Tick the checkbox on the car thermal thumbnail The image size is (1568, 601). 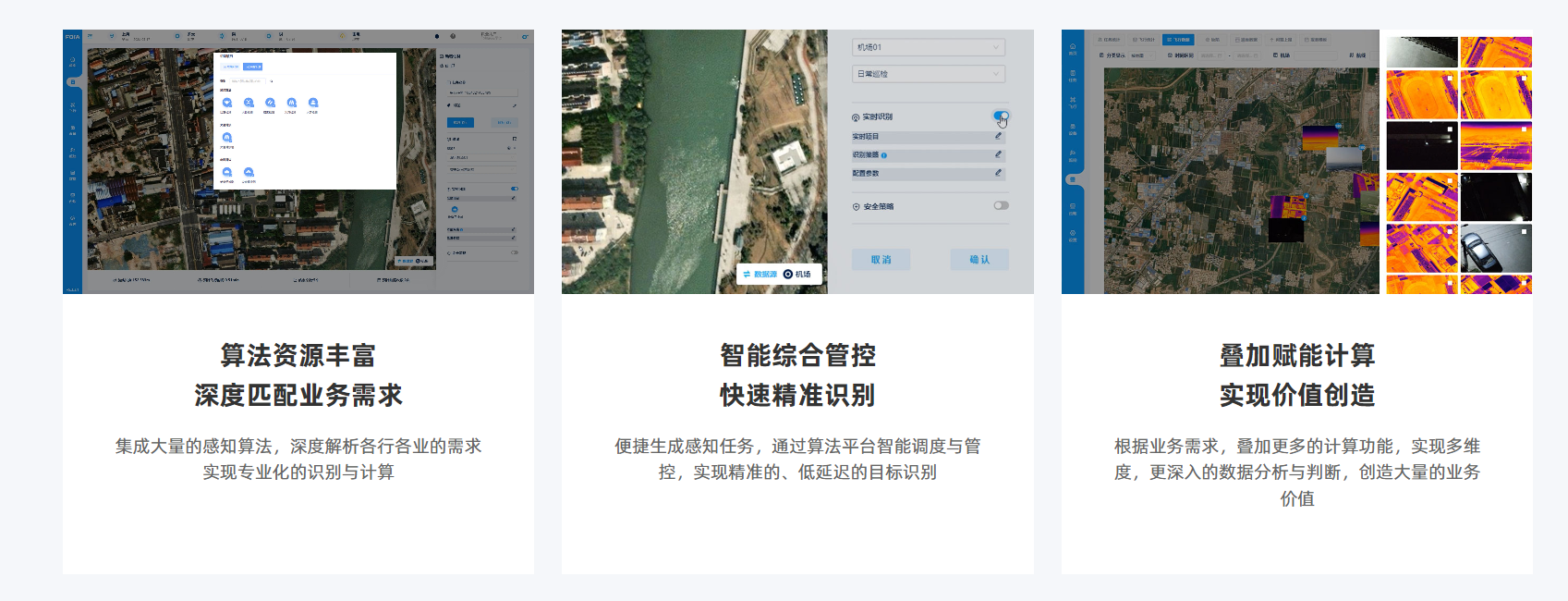(1524, 231)
